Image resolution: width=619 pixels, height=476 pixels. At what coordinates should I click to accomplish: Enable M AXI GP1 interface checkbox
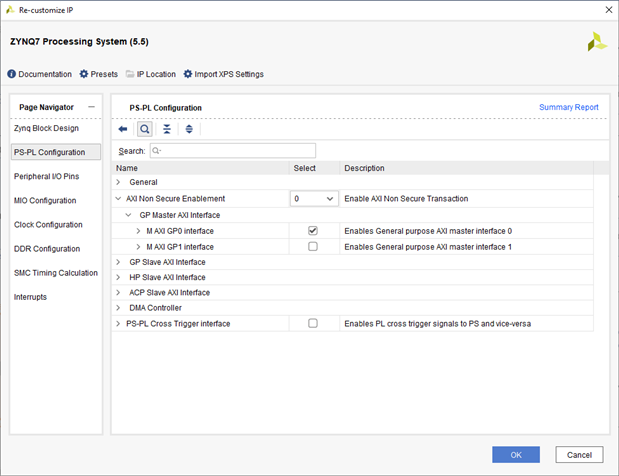coord(313,247)
